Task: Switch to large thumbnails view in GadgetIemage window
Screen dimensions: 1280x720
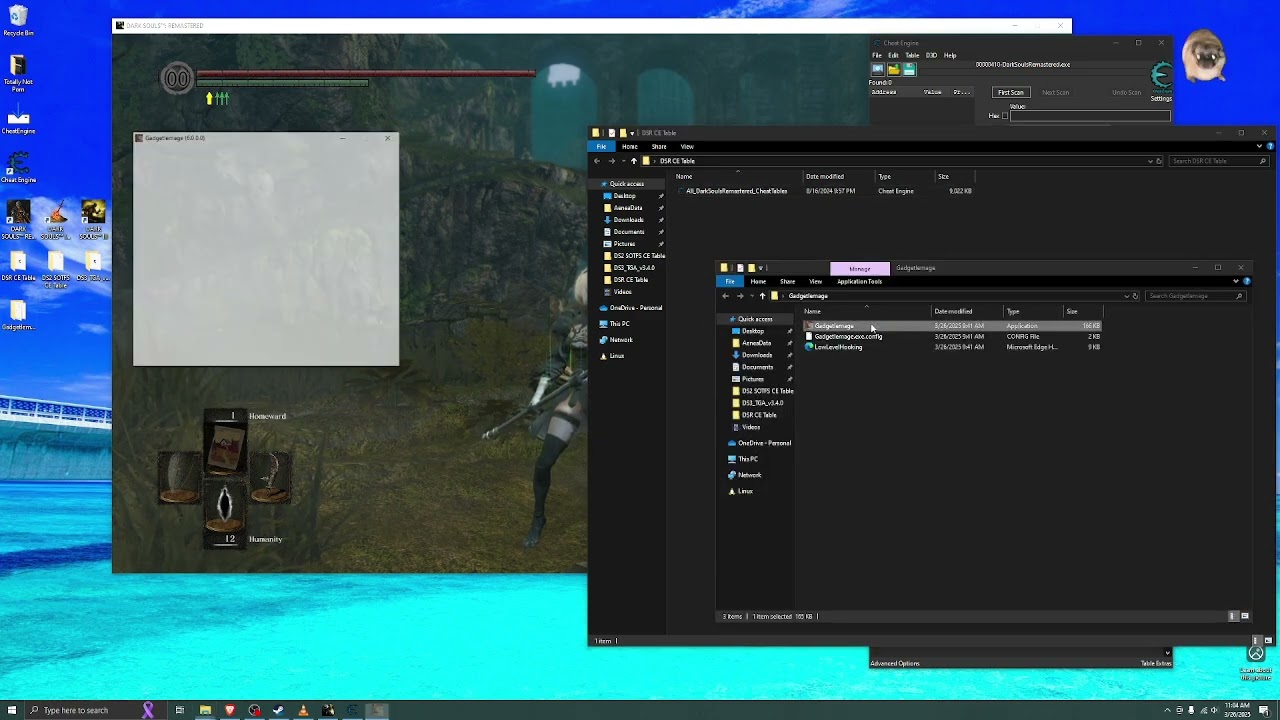Action: (x=1244, y=616)
